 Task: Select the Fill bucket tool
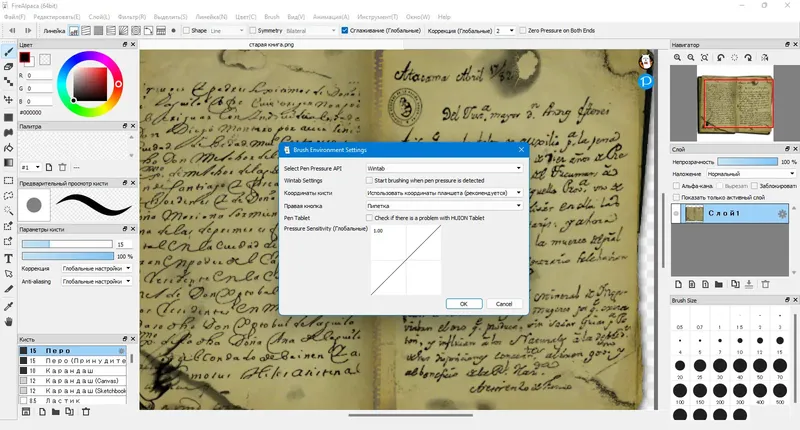click(x=8, y=148)
